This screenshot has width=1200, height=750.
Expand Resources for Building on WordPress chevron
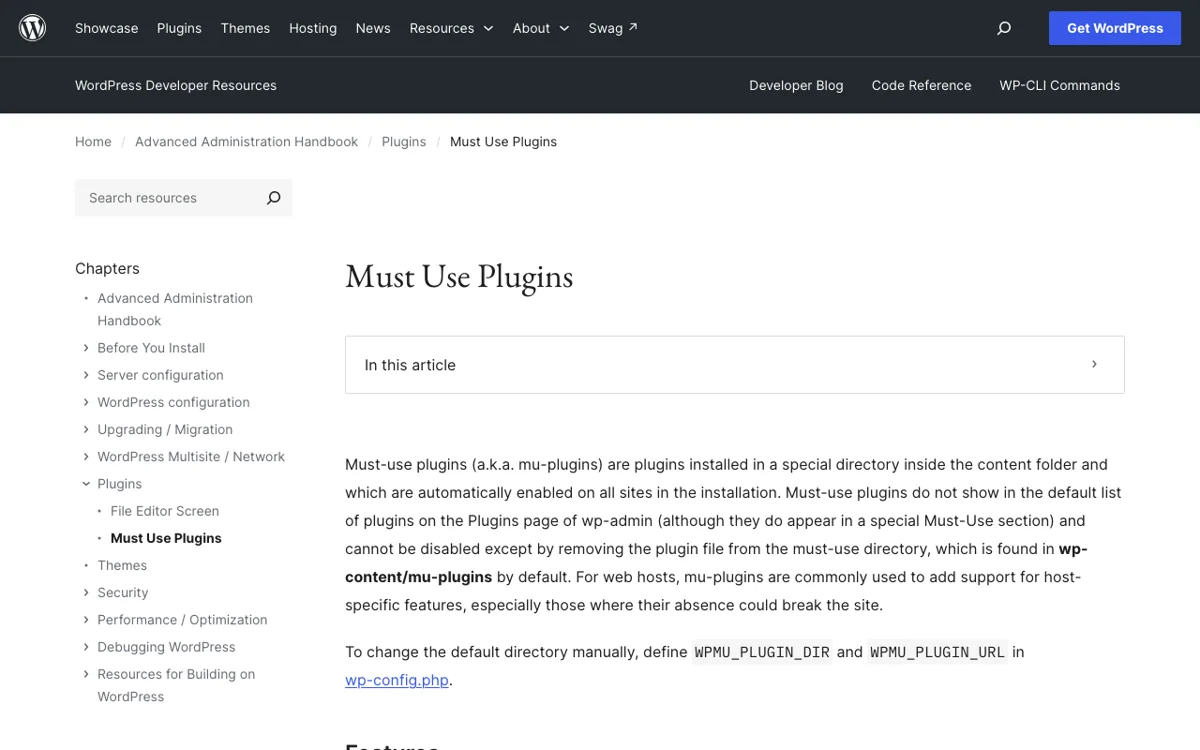[x=86, y=674]
